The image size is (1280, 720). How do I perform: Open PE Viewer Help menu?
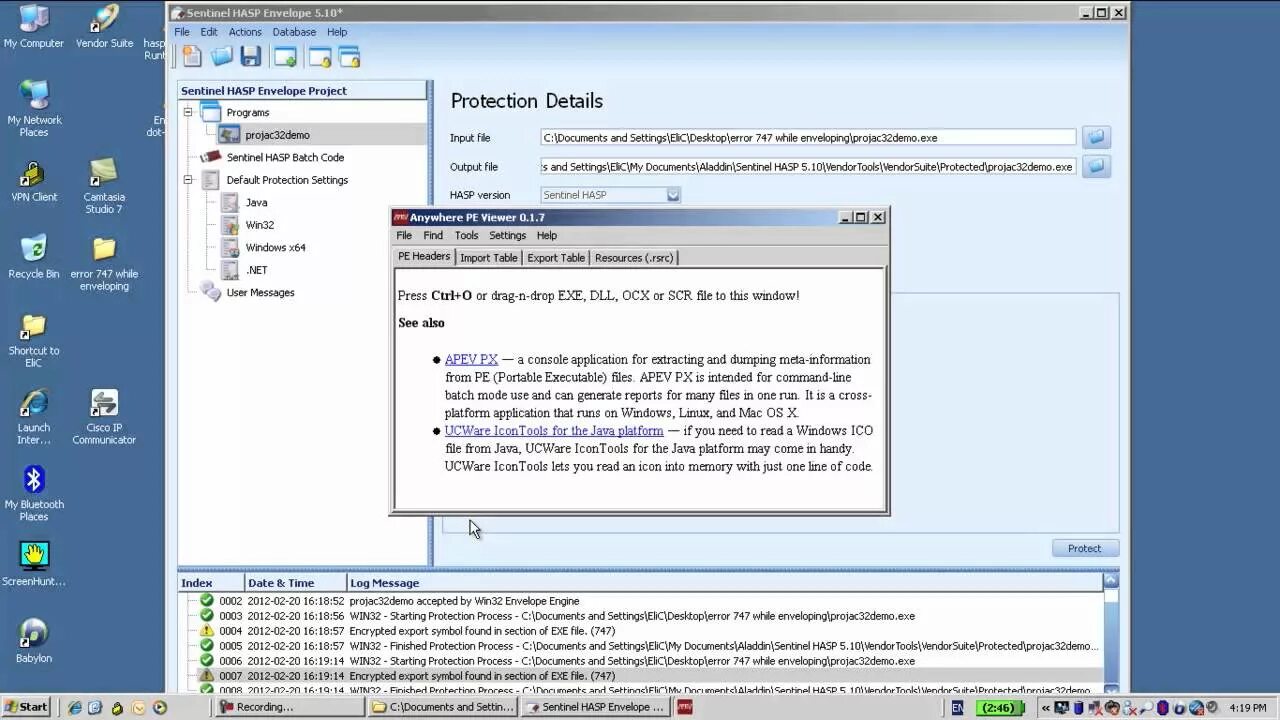546,235
